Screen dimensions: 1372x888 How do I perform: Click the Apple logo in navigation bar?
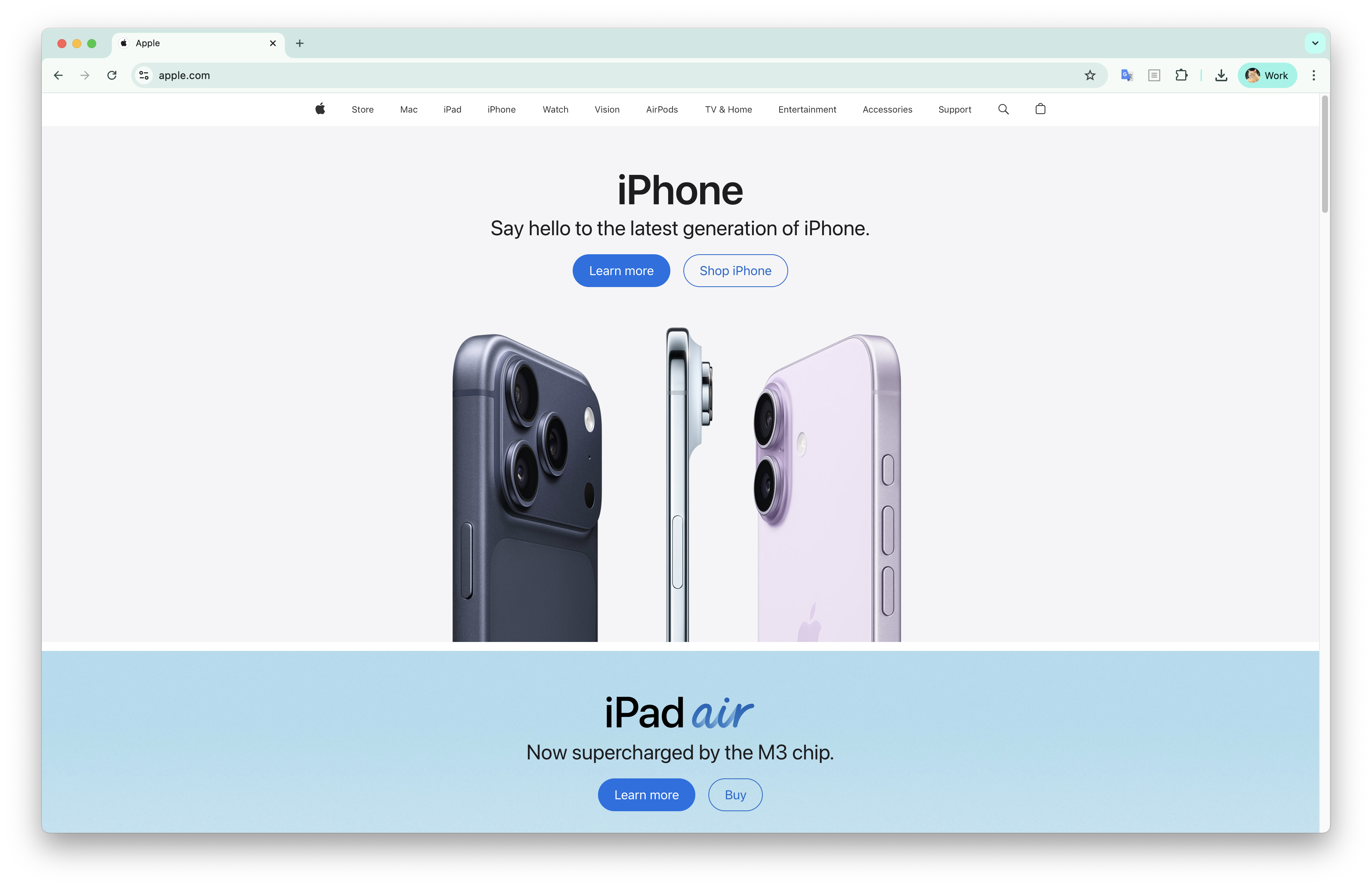coord(320,109)
